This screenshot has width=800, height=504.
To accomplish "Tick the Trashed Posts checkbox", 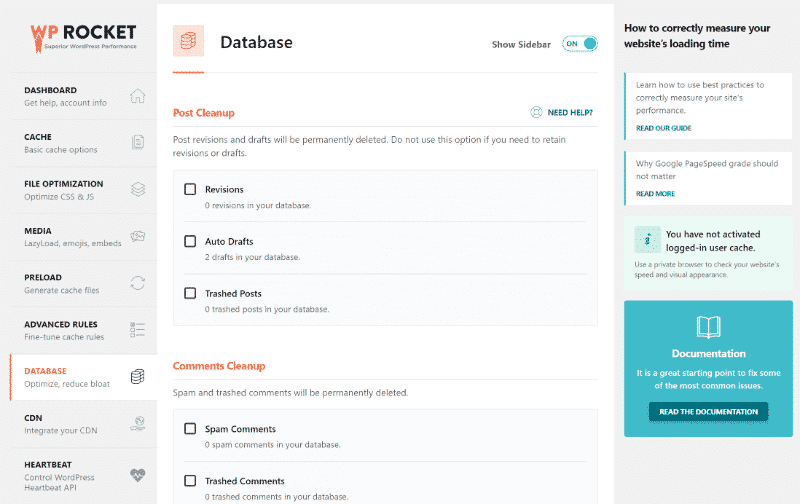I will (190, 293).
